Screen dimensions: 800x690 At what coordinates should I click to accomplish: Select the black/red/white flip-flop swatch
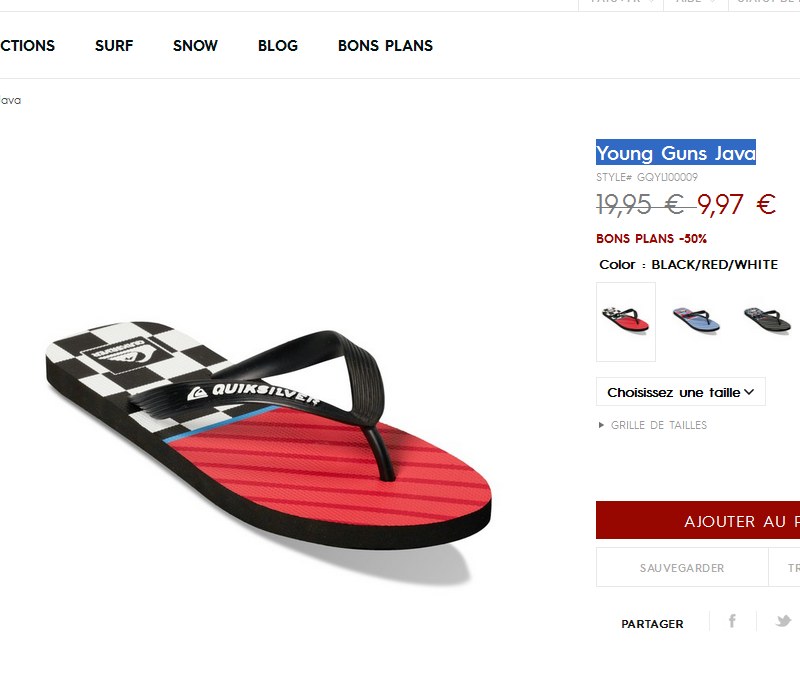(626, 322)
